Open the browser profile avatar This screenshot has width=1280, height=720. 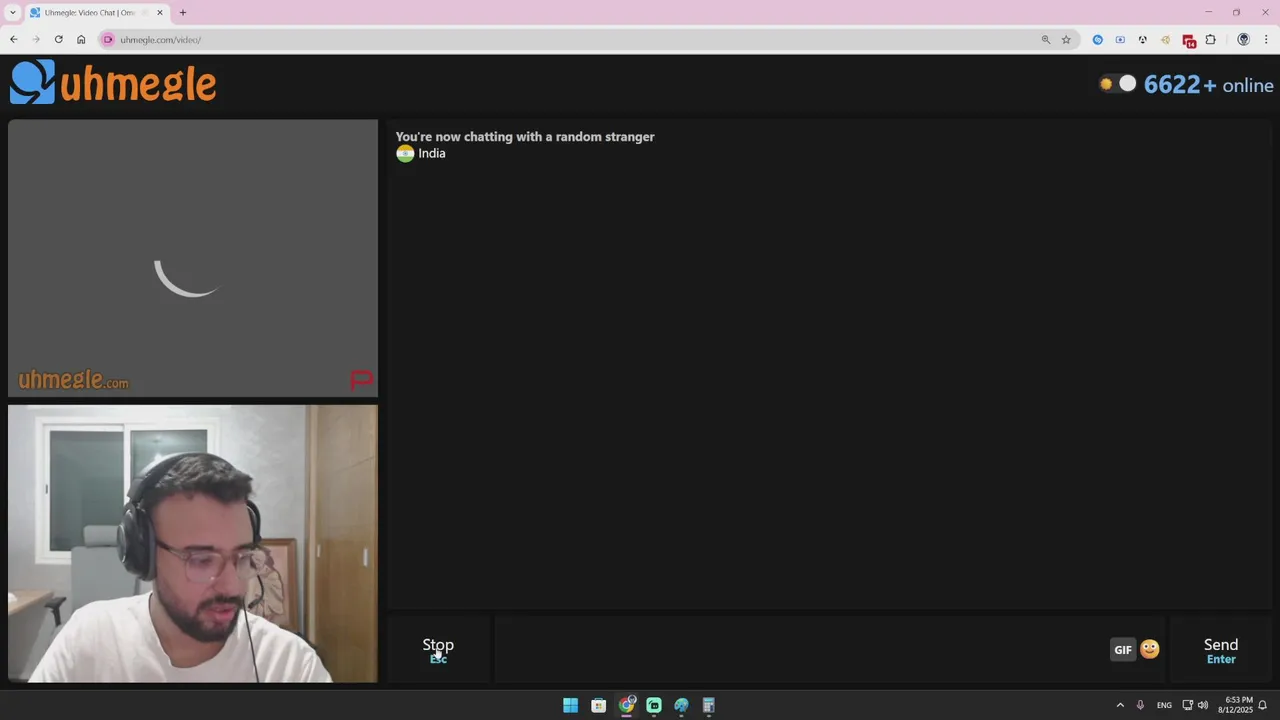coord(1243,40)
